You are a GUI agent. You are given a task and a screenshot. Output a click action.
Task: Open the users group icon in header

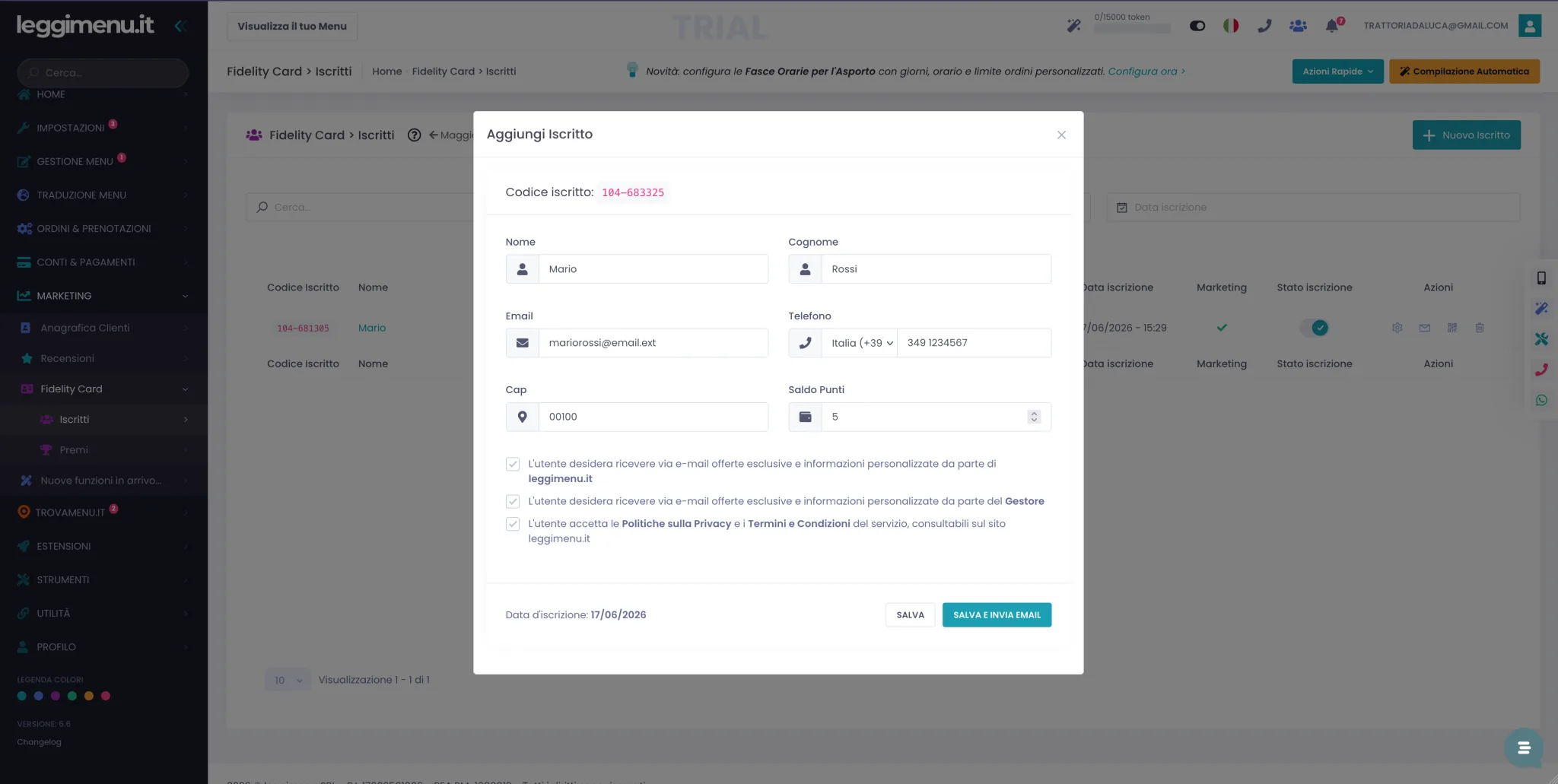(1298, 26)
